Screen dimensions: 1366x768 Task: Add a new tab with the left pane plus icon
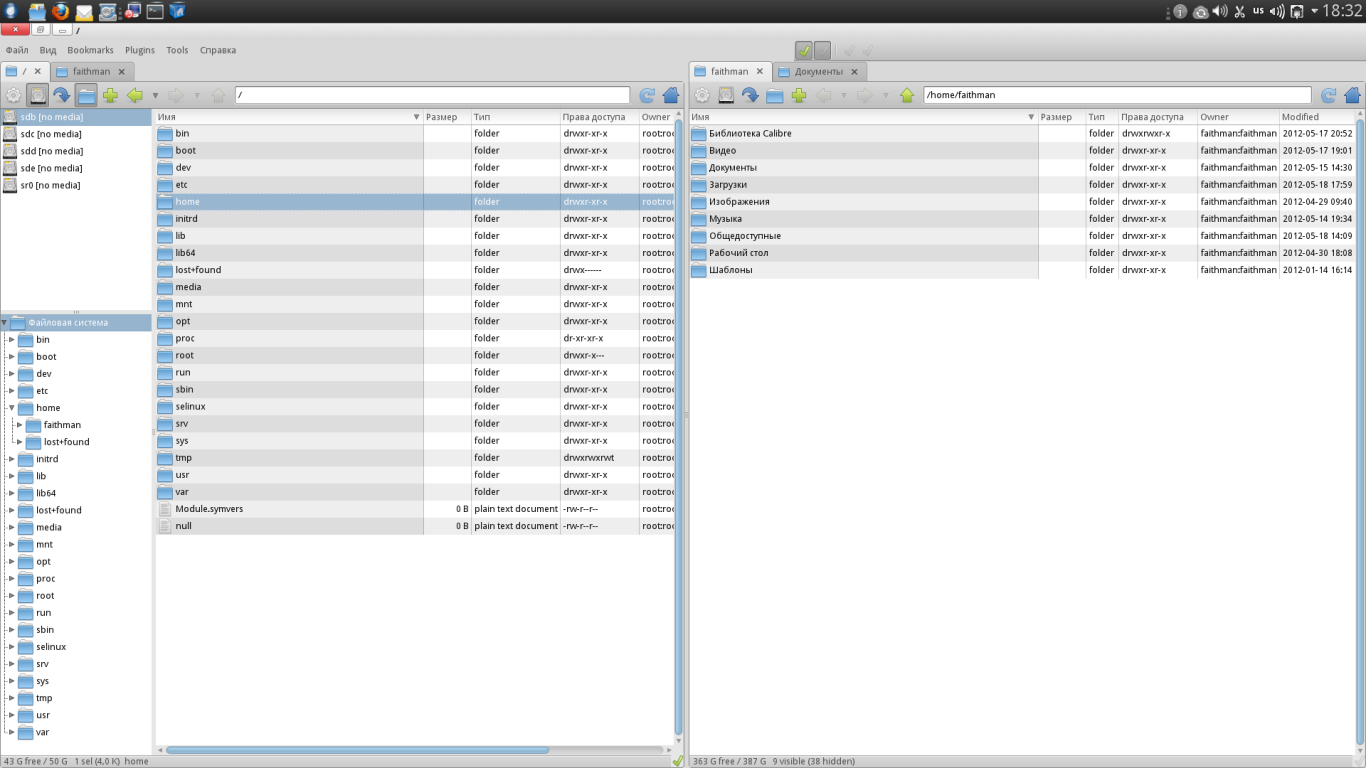110,95
